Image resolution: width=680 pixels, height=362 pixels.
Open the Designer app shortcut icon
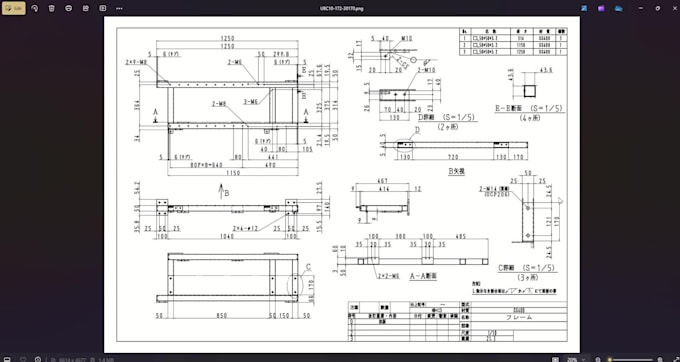tap(584, 8)
